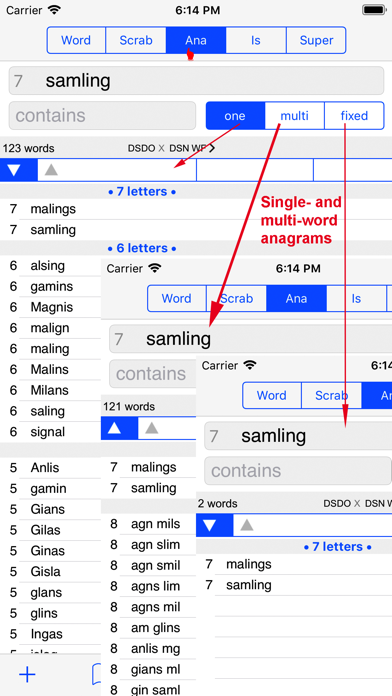
Task: Select the Ana tab in the topmost screen
Action: point(196,40)
